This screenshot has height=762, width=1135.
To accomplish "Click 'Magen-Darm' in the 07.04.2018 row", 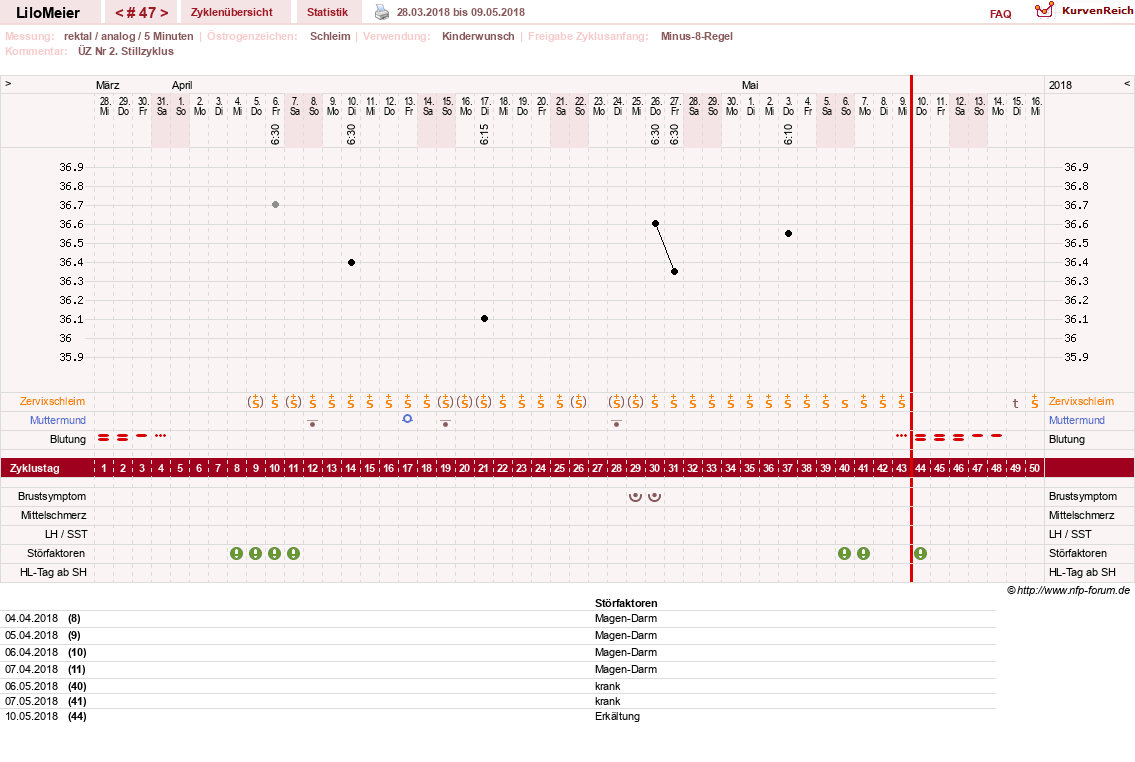I will 625,669.
